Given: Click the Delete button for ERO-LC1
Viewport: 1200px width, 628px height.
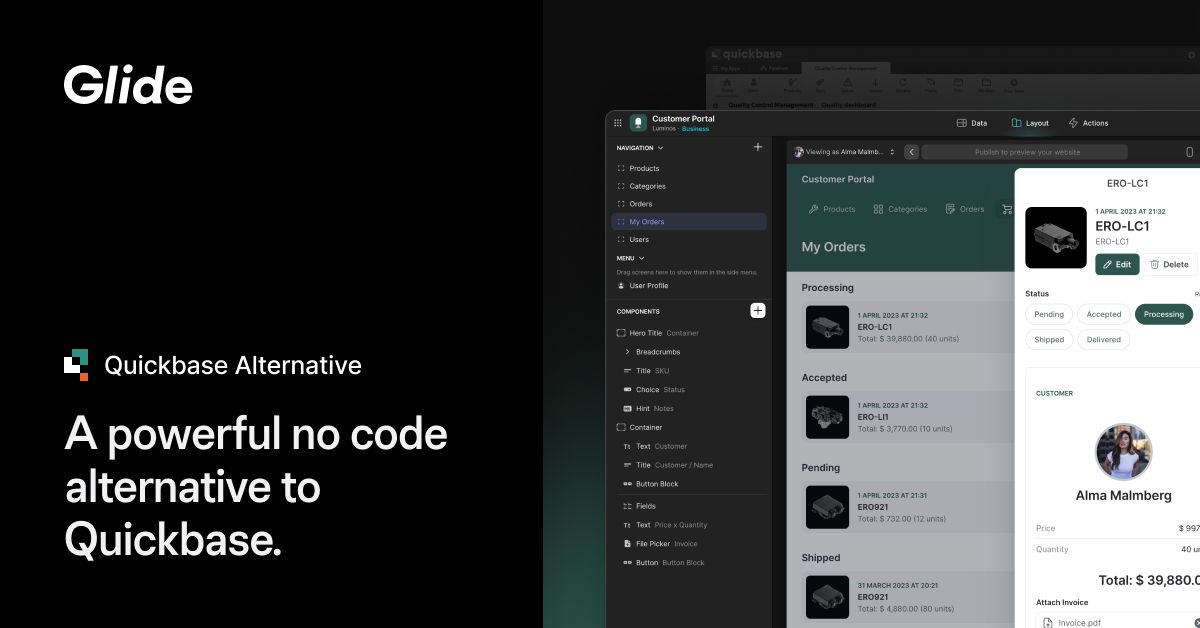Looking at the screenshot, I should click(1170, 264).
